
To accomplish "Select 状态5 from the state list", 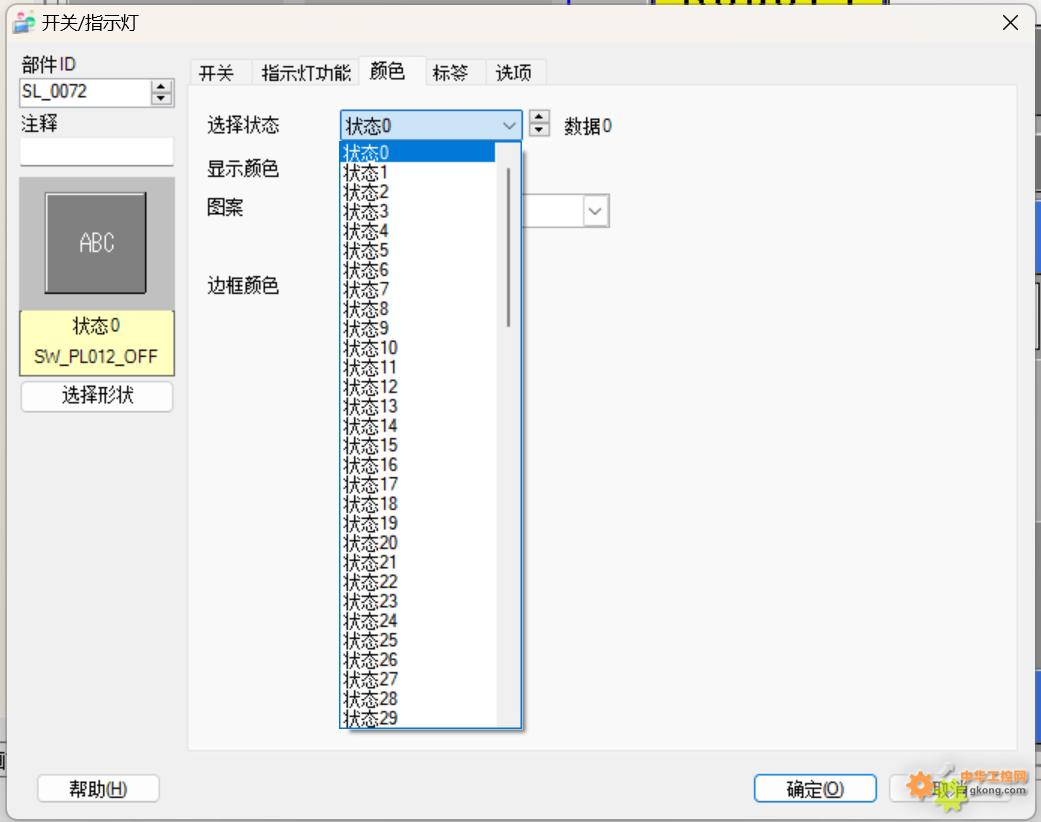I will 366,250.
